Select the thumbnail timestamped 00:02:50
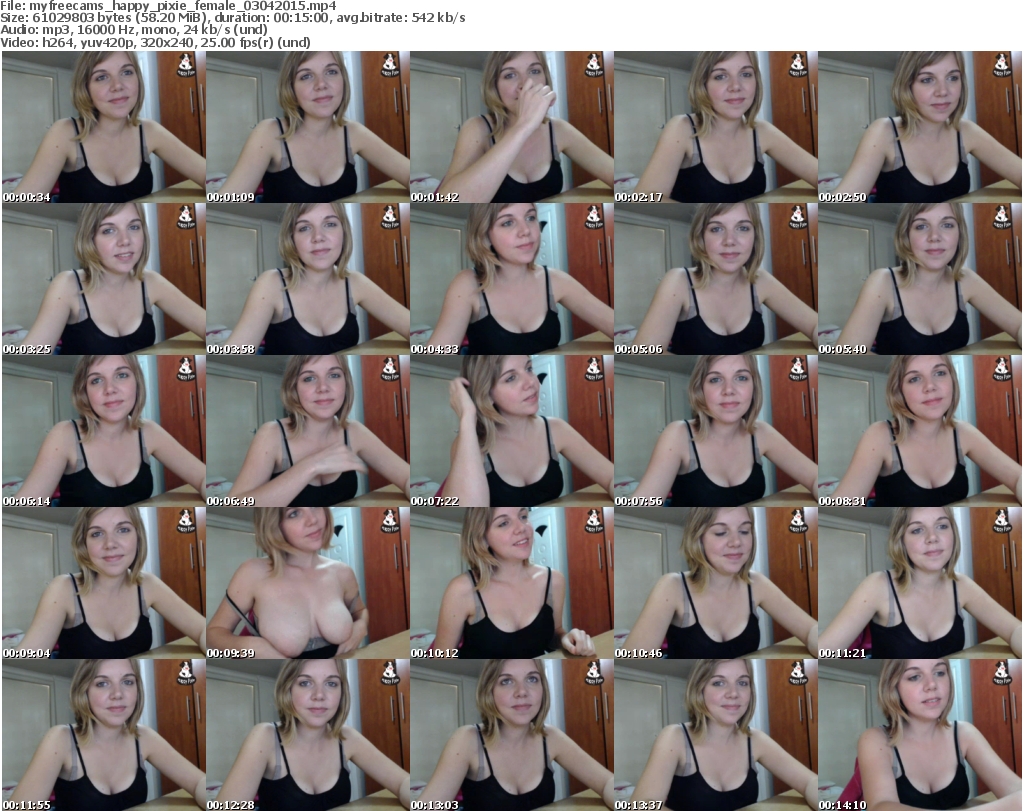Viewport: 1024px width, 811px height. coord(919,127)
